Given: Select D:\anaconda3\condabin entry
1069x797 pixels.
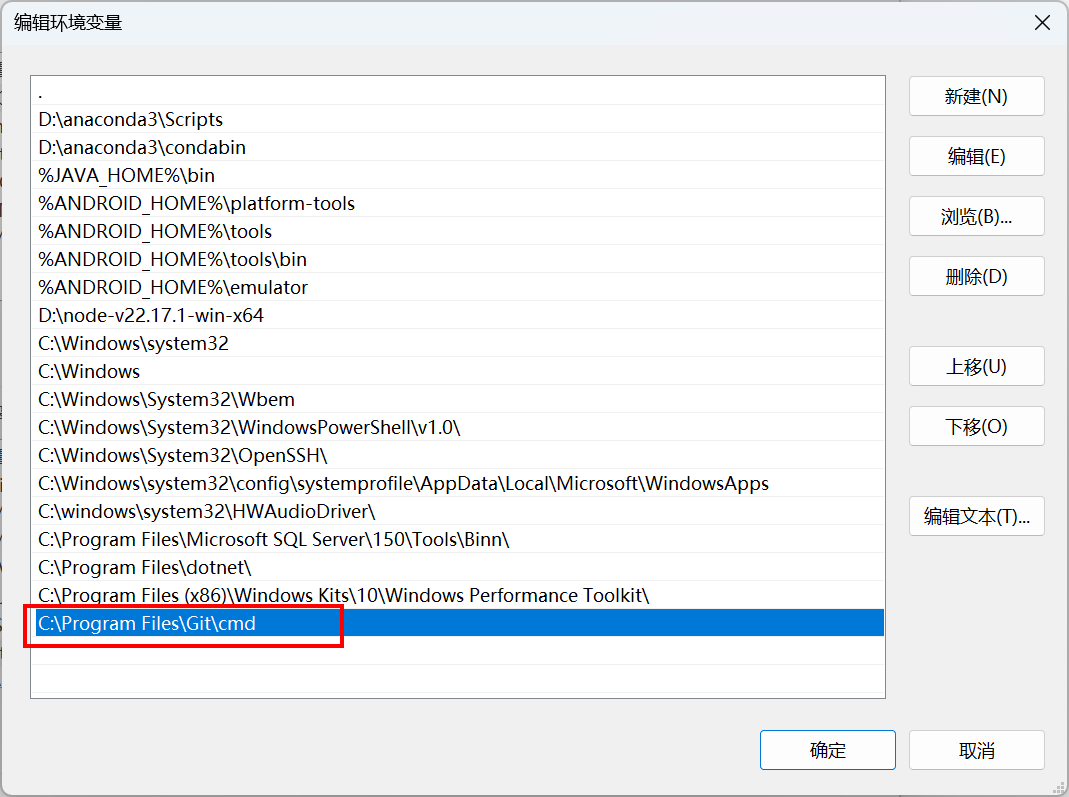Looking at the screenshot, I should [457, 147].
